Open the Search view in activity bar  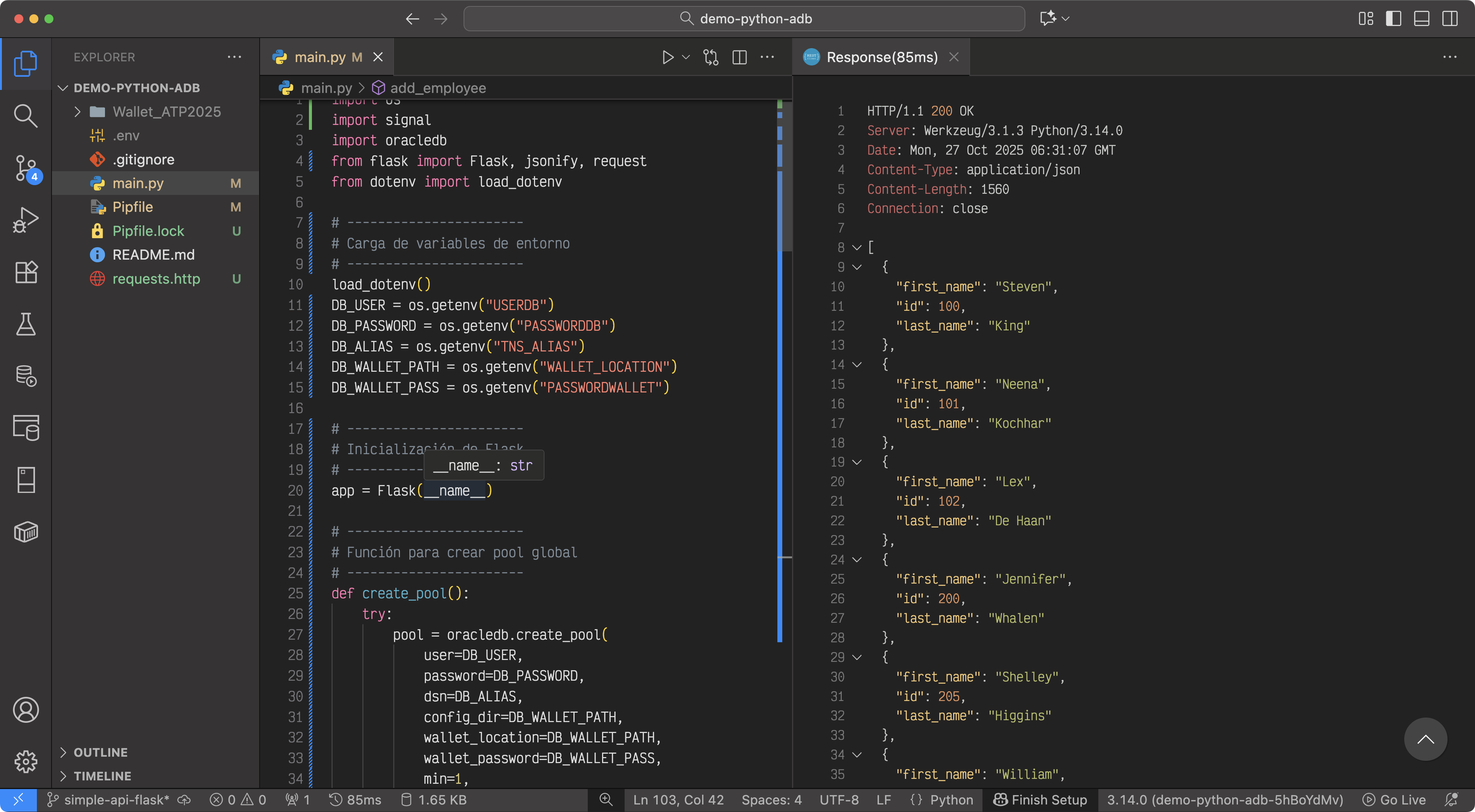click(25, 116)
